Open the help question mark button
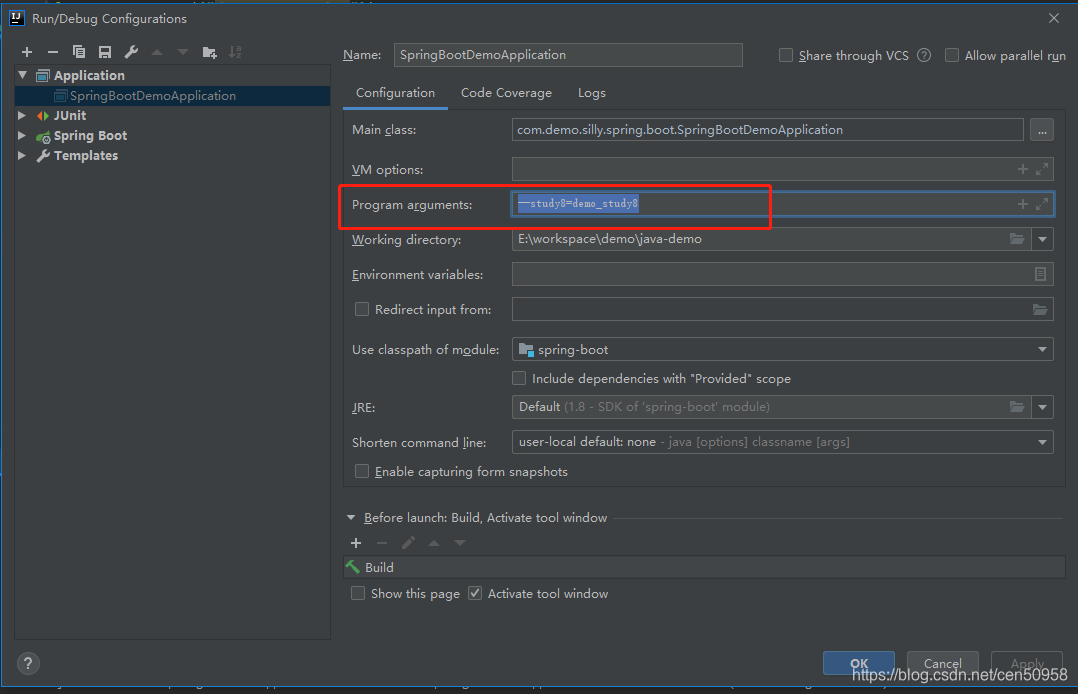 [x=28, y=664]
